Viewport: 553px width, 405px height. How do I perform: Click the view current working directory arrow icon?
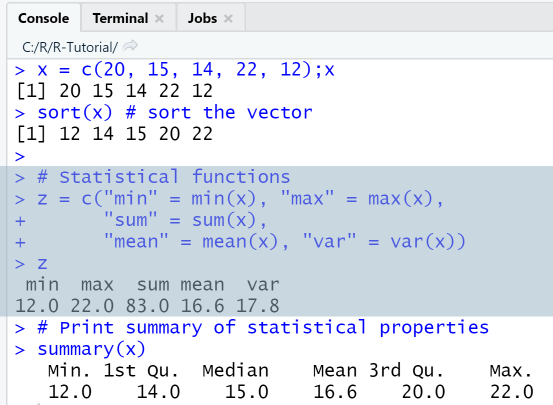130,46
